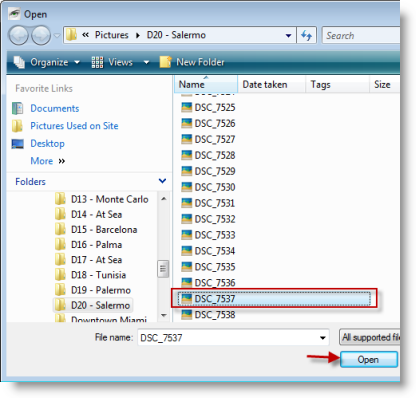
Task: Select file DSC_7526
Action: (208, 123)
